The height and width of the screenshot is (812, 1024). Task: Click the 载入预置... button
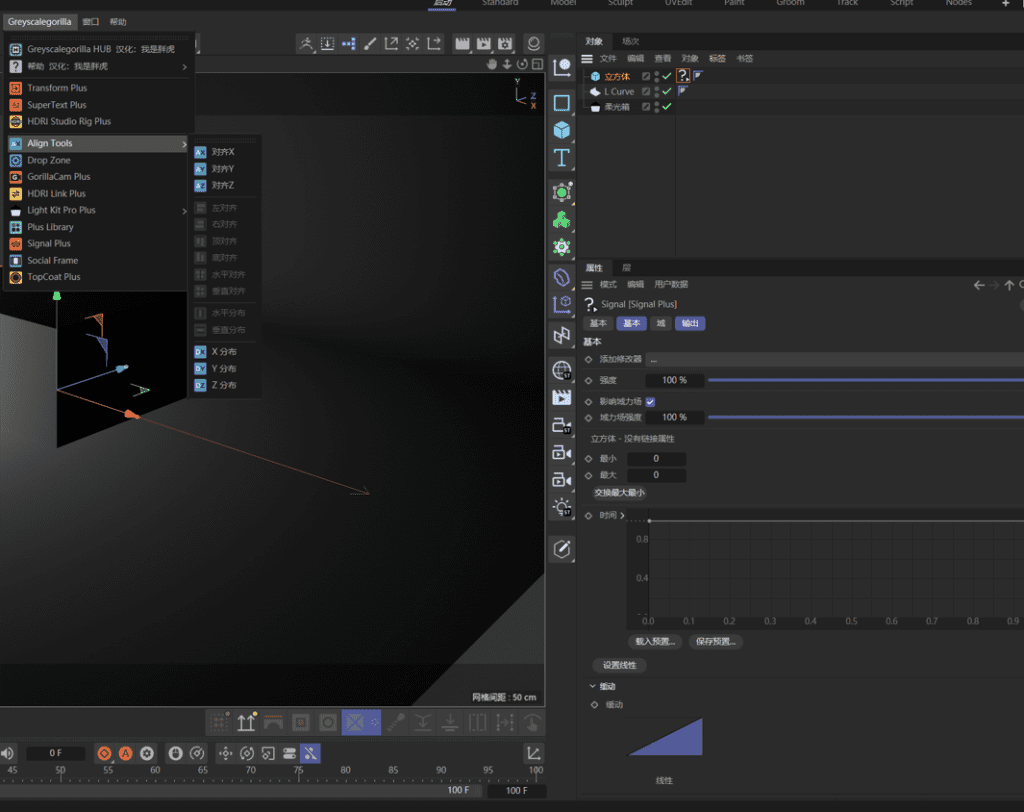pos(655,641)
